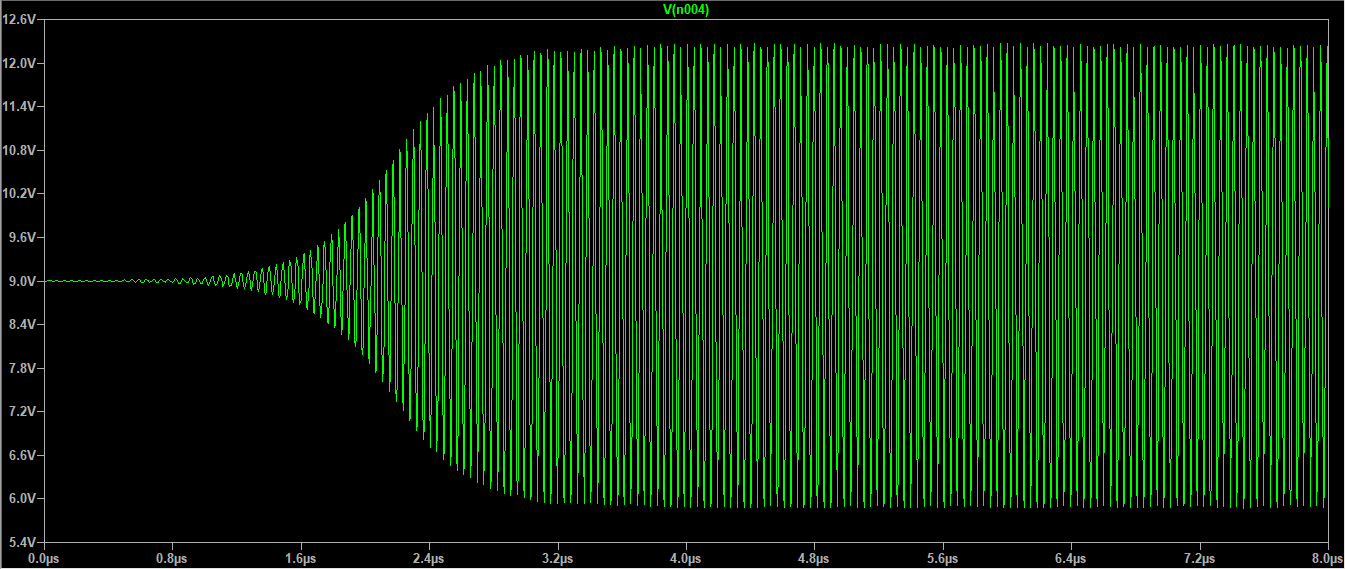
Task: Click the 3.2µs time axis label
Action: click(558, 558)
